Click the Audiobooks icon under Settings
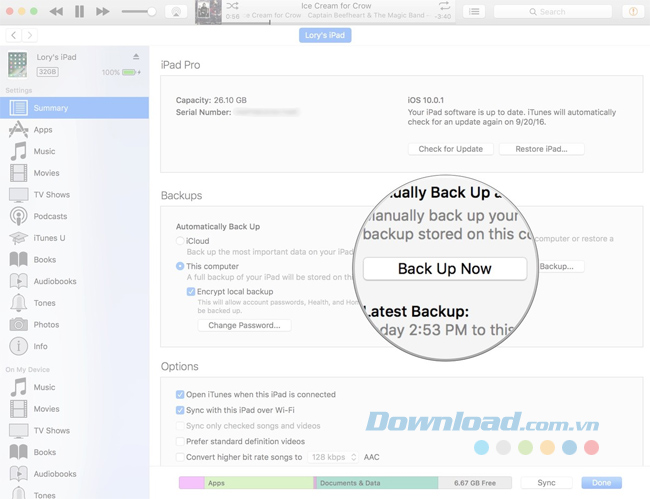The height and width of the screenshot is (499, 650). tap(19, 281)
